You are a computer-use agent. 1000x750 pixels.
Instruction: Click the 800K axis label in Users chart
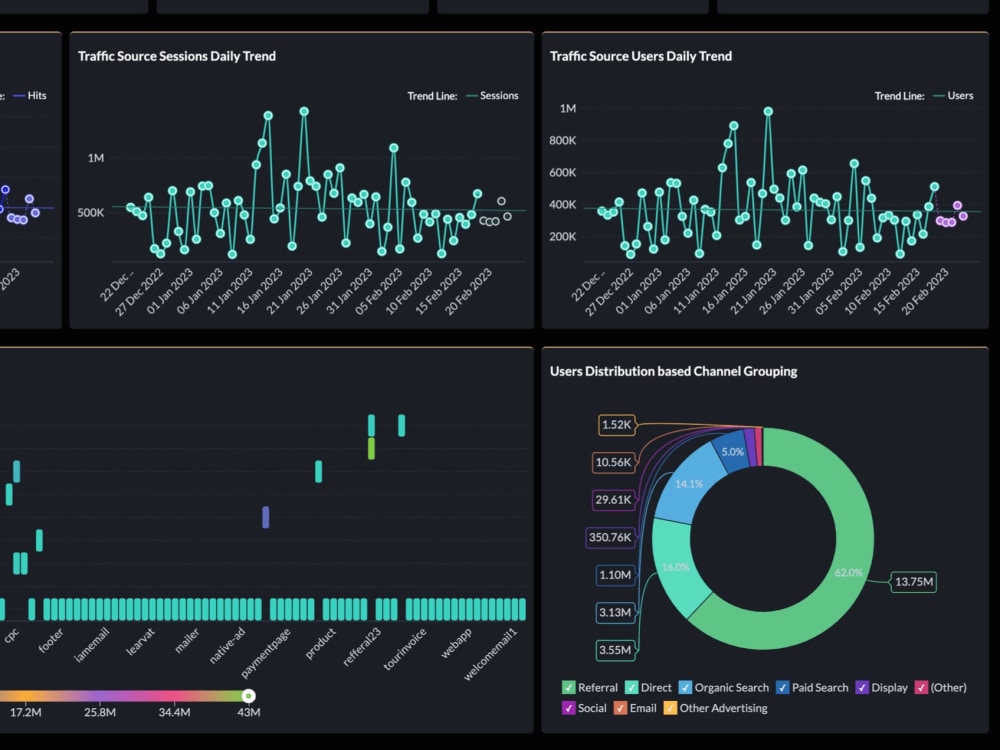click(x=562, y=140)
